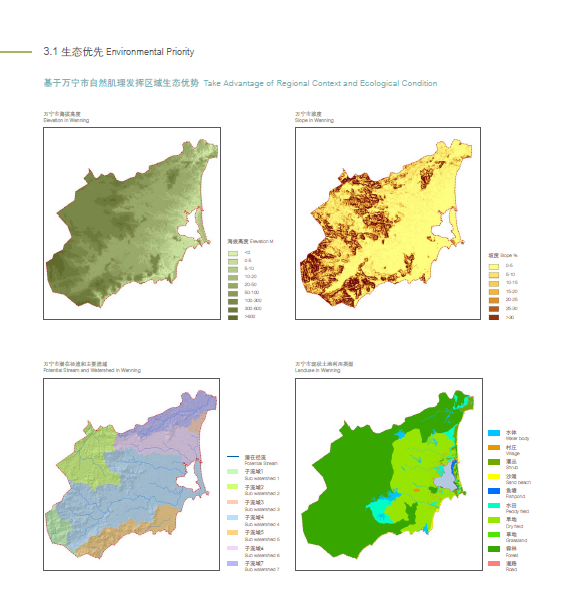This screenshot has height=599, width=580.
Task: Select the Sub watershed 7 purple swatch
Action: [x=232, y=563]
